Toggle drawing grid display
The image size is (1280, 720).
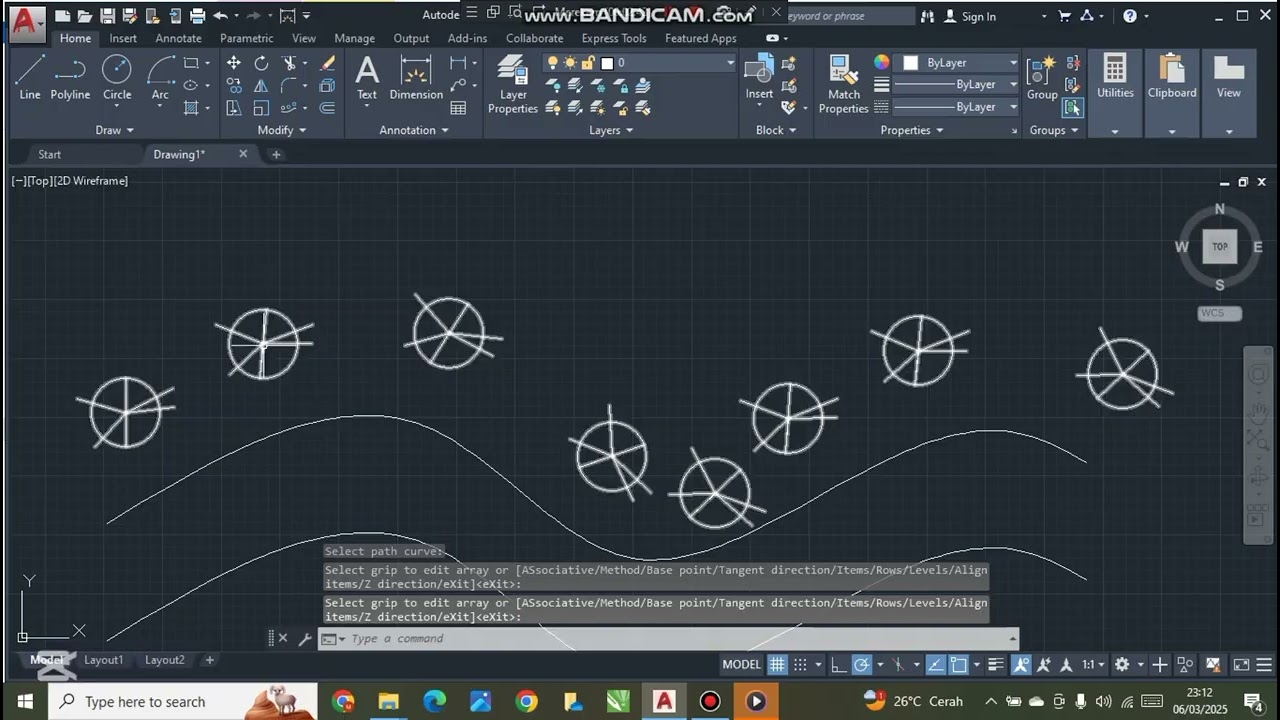777,664
